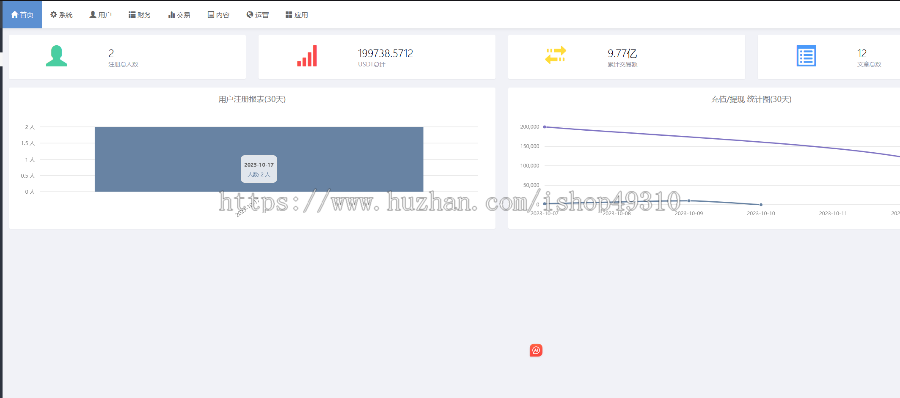The width and height of the screenshot is (900, 398).
Task: Click the red signal bars icon
Action: point(307,56)
